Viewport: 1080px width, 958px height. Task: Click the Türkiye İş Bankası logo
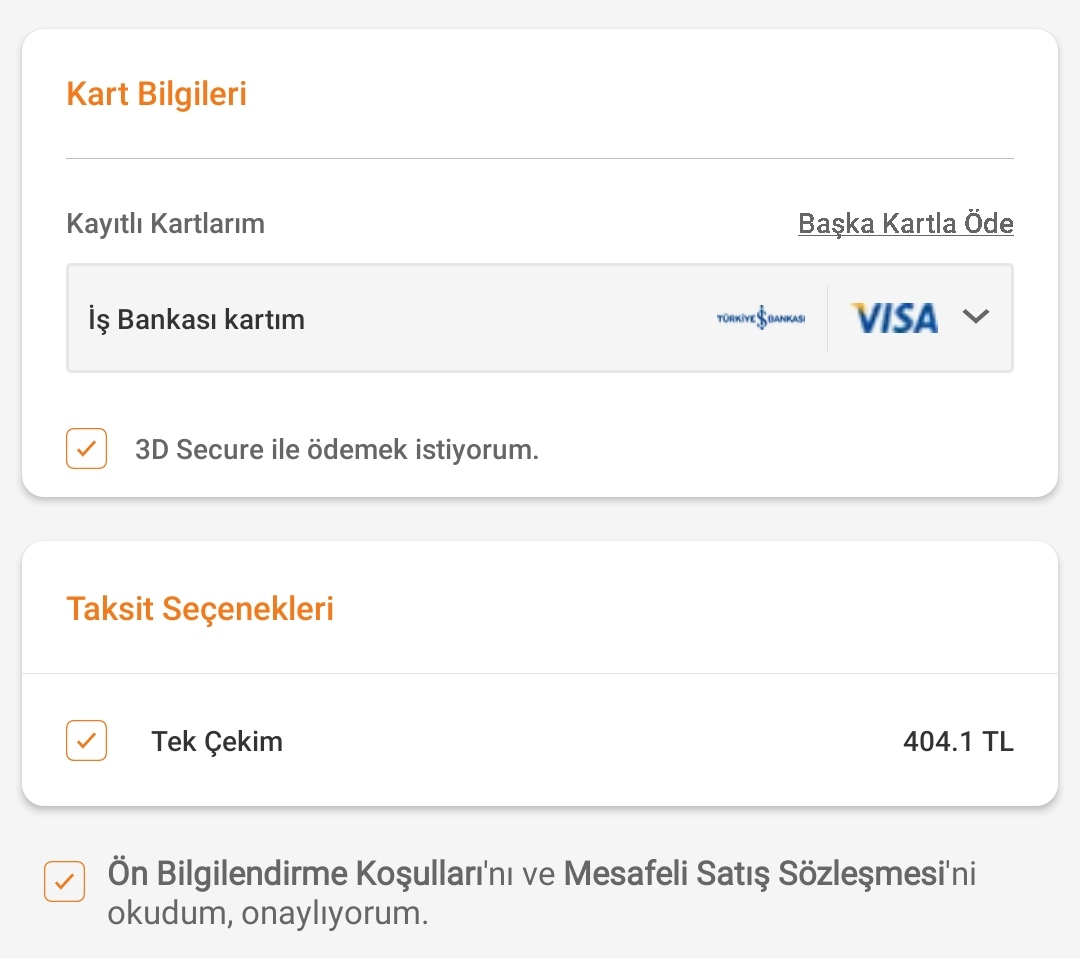(x=760, y=318)
